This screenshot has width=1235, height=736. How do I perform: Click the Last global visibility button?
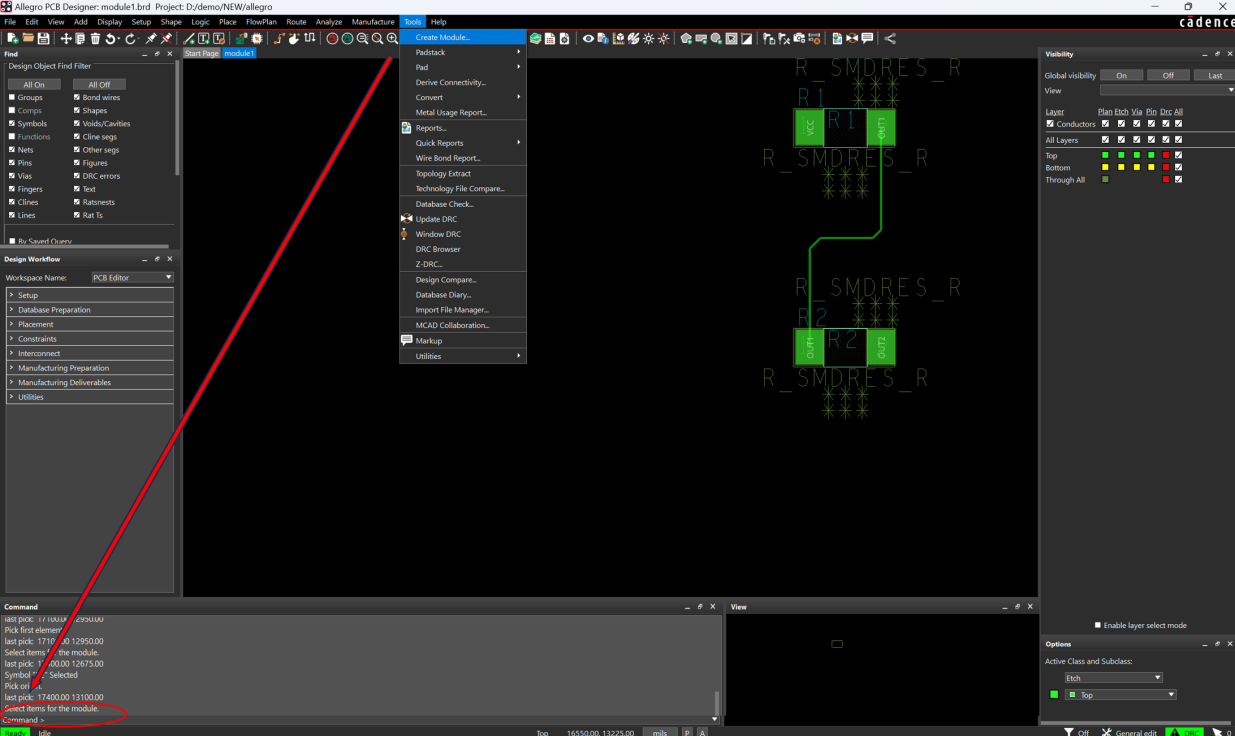pyautogui.click(x=1214, y=75)
